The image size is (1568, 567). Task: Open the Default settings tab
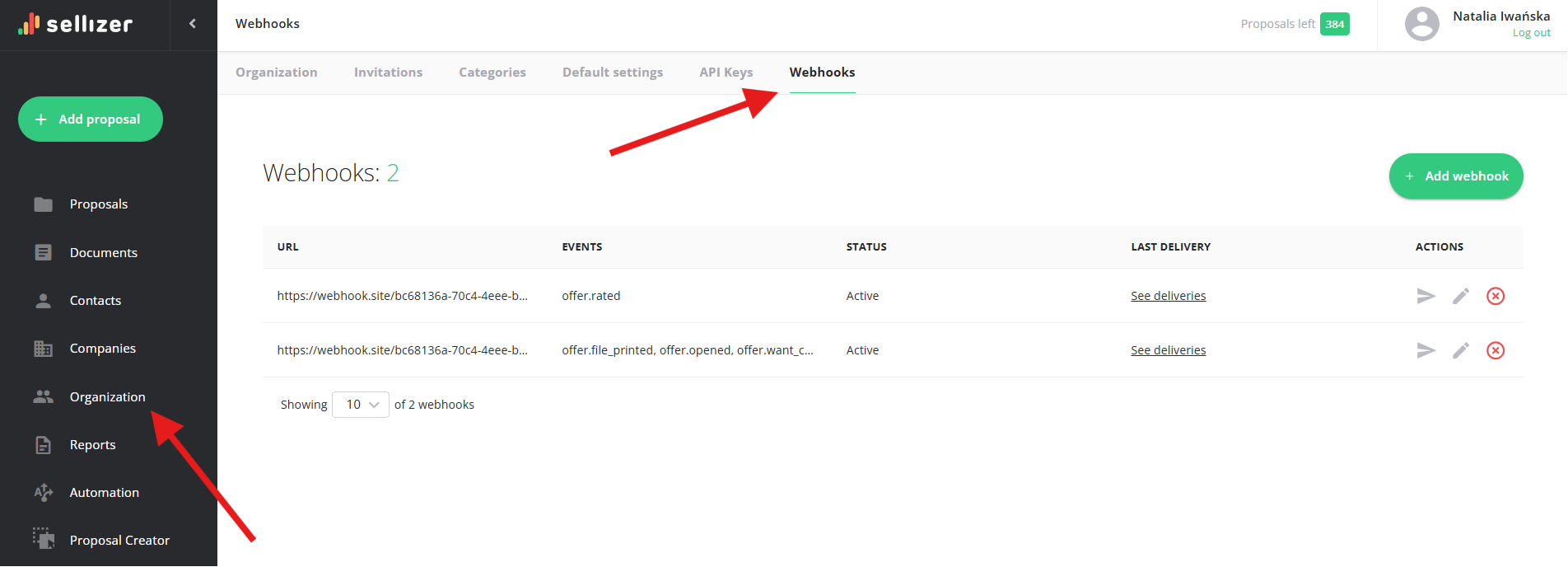coord(613,73)
